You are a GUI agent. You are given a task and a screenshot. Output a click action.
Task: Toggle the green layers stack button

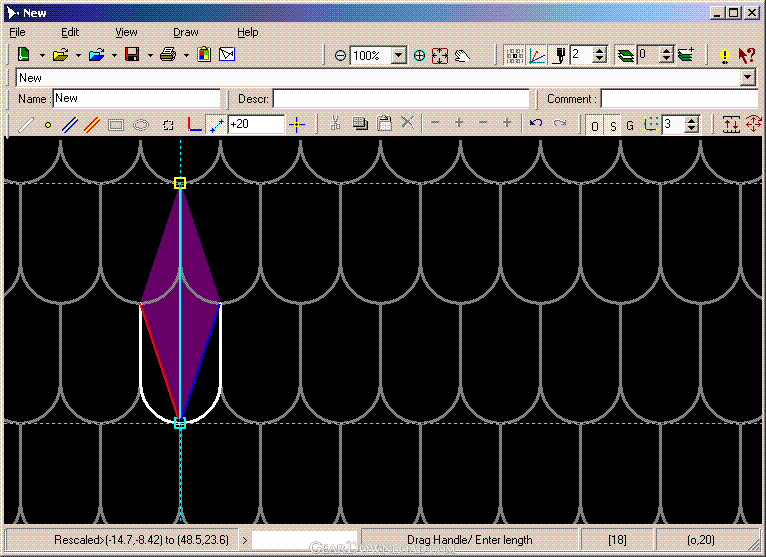point(625,55)
